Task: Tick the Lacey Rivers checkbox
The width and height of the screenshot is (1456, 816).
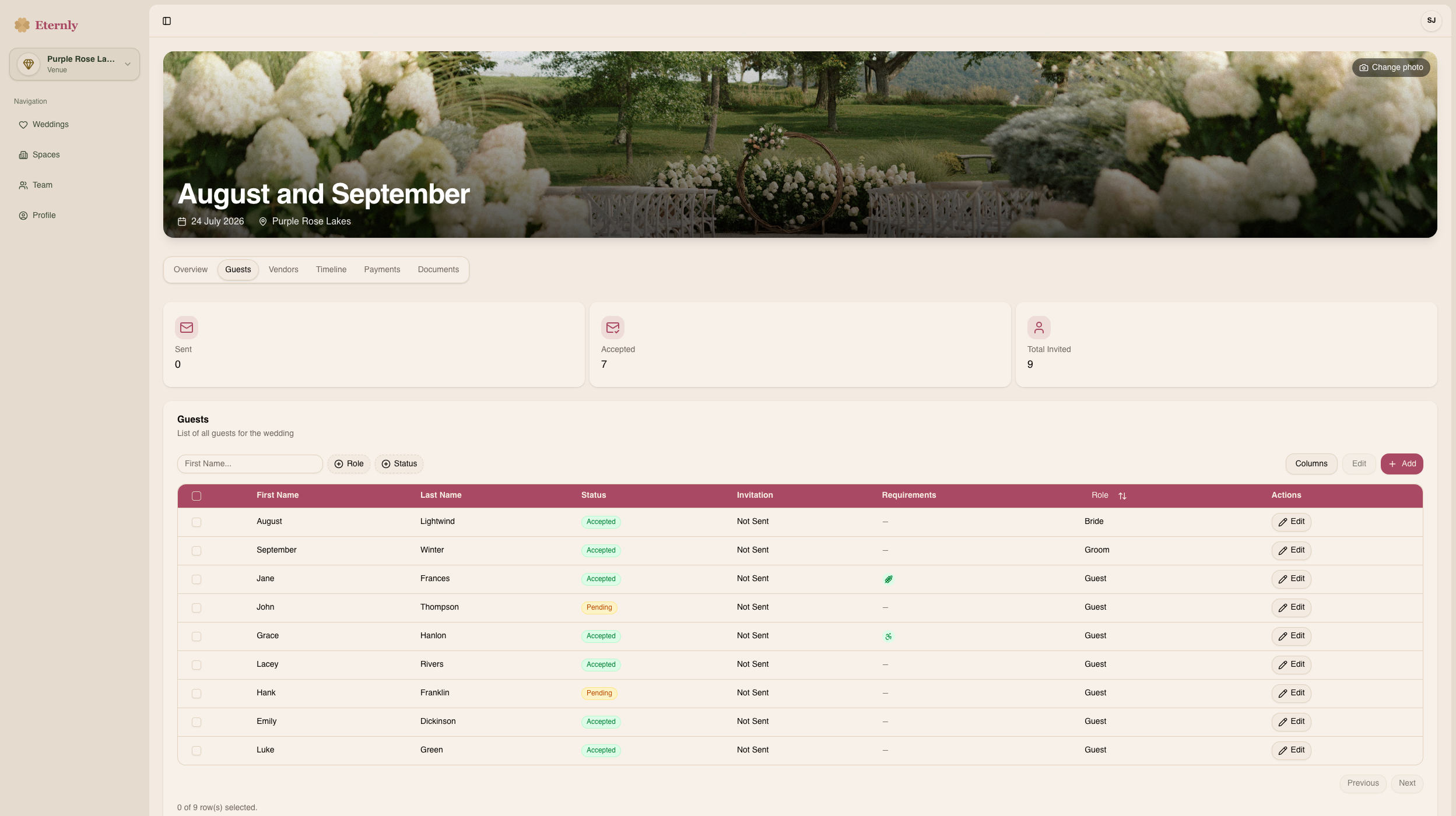Action: [x=197, y=665]
